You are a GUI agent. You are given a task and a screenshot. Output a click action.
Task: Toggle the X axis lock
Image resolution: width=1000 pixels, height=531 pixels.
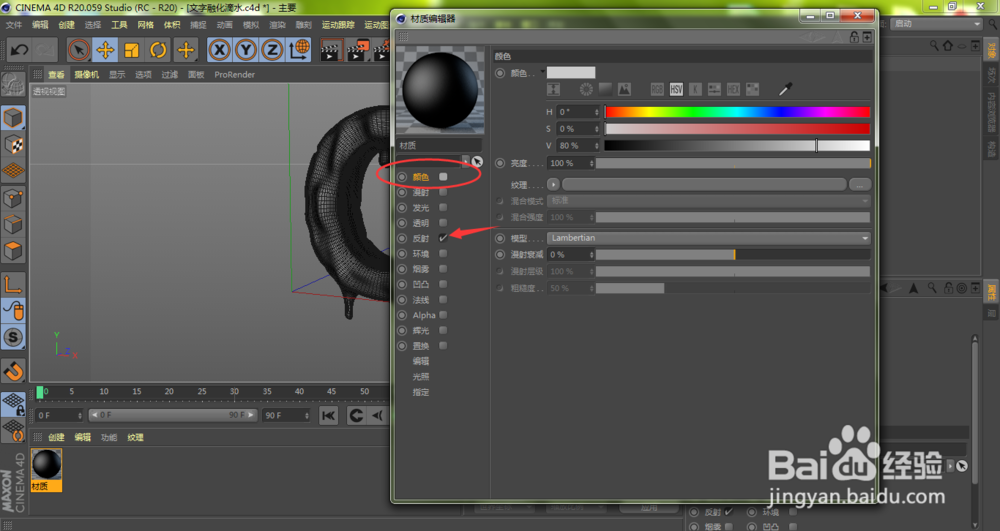219,50
